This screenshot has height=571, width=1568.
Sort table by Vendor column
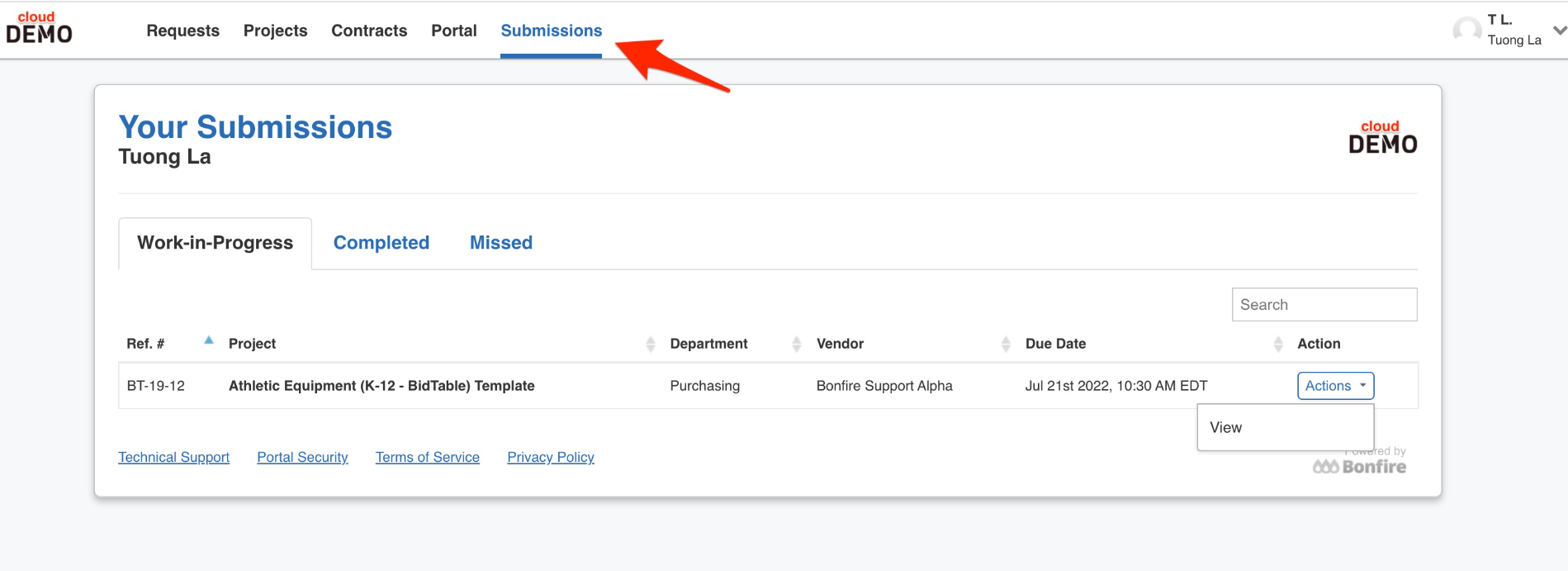click(x=1005, y=344)
